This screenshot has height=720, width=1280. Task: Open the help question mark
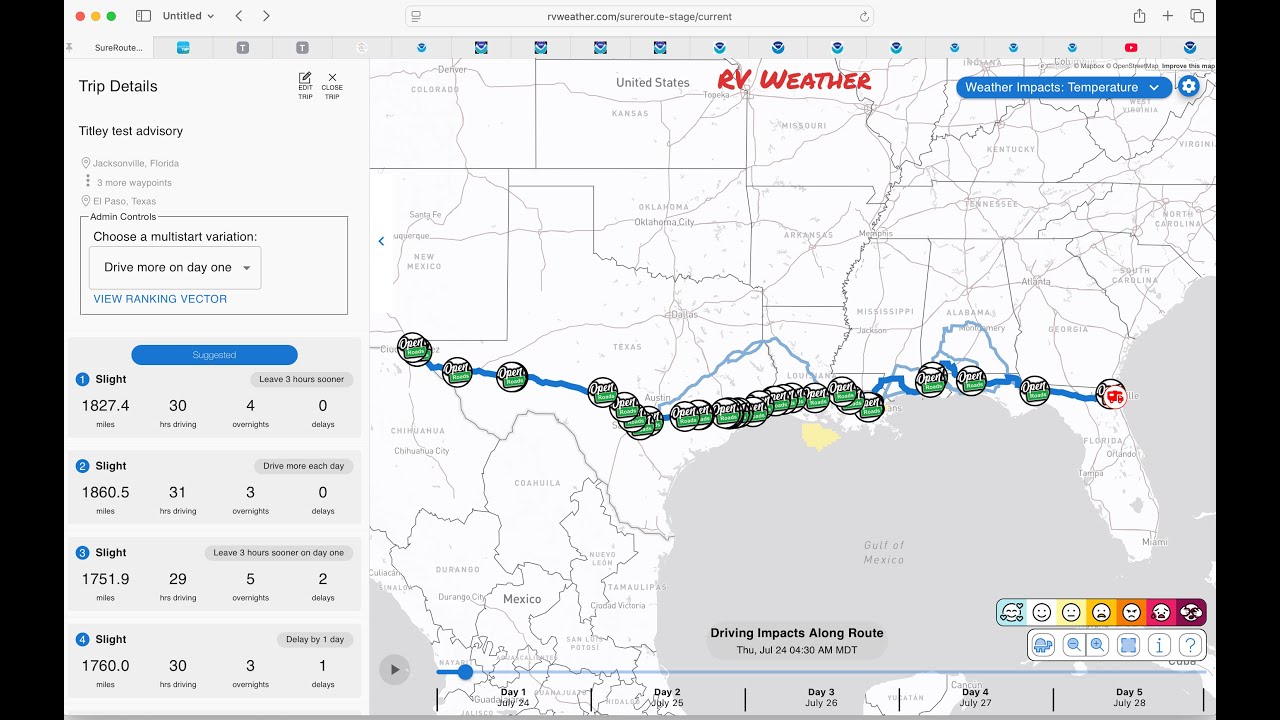pos(1189,645)
